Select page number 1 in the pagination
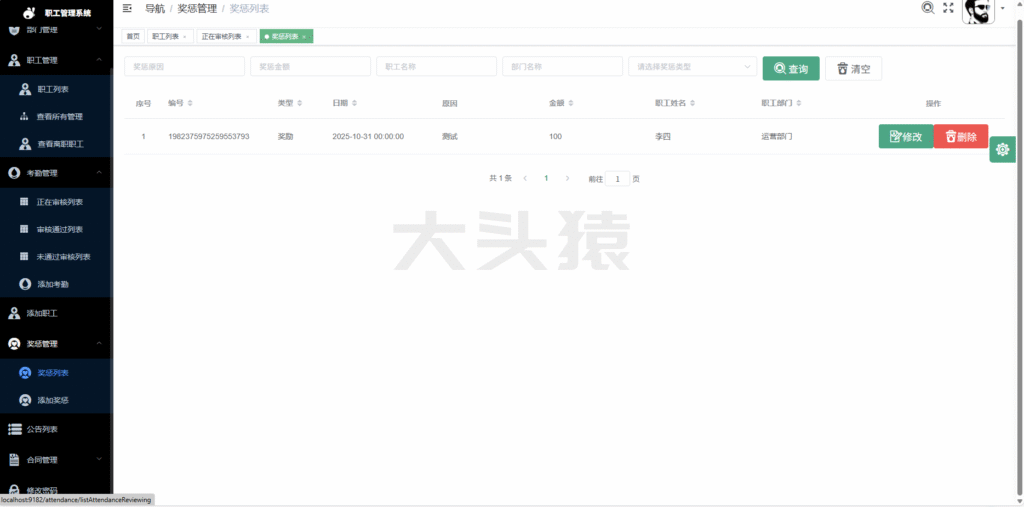Viewport: 1024px width, 507px height. (546, 178)
